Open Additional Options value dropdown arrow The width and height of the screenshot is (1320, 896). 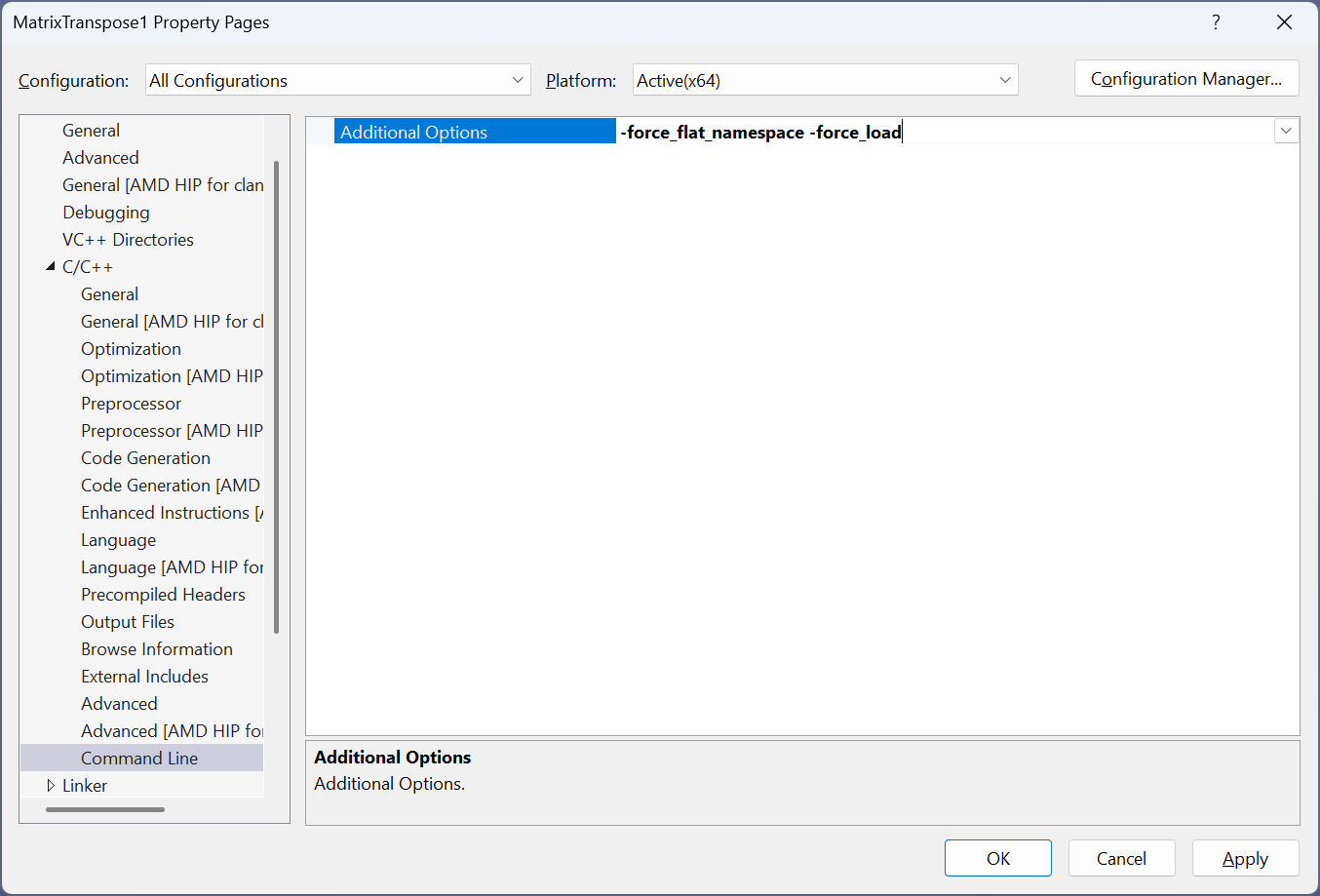1286,131
